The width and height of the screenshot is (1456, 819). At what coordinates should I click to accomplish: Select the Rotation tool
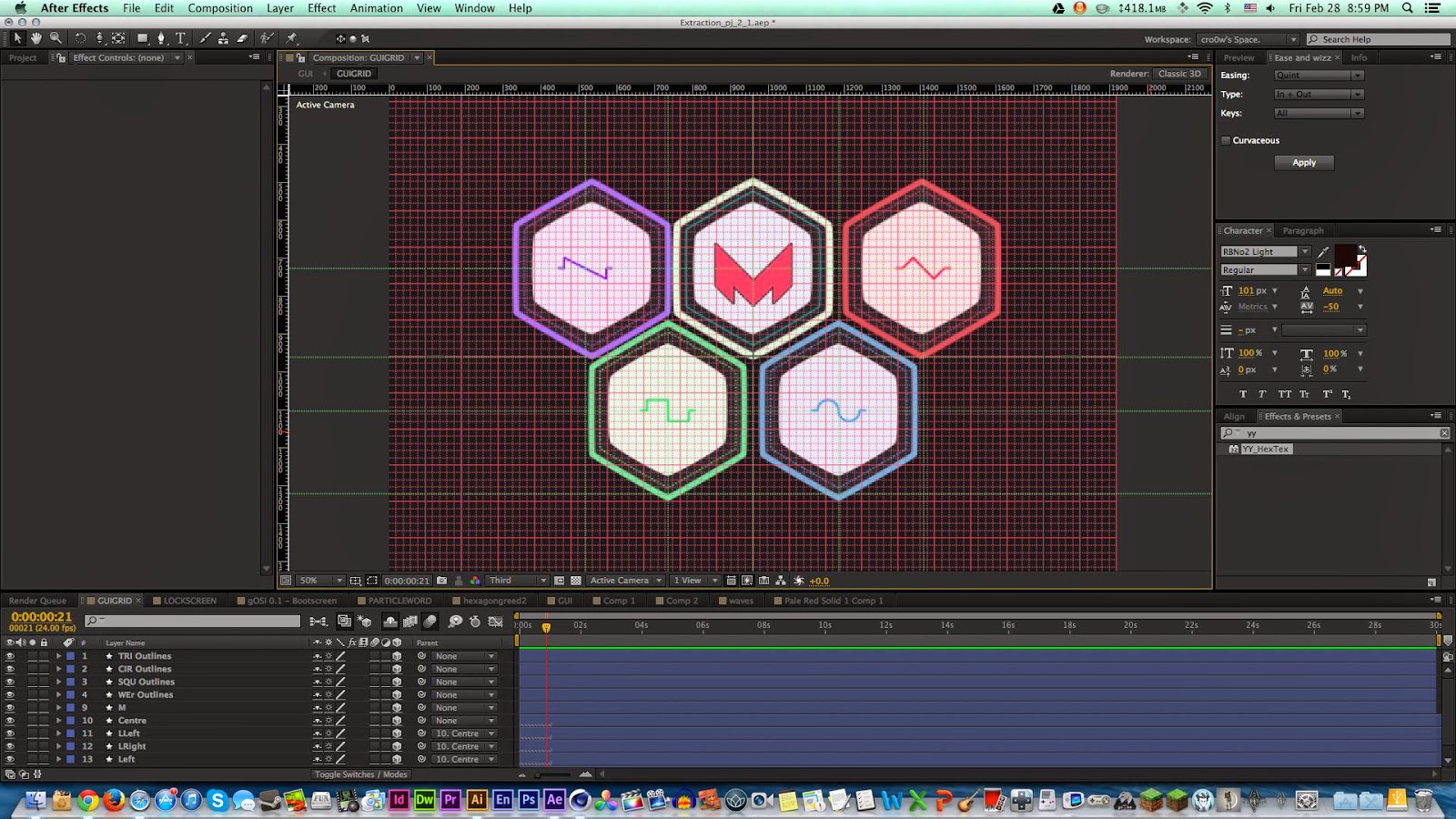coord(80,38)
